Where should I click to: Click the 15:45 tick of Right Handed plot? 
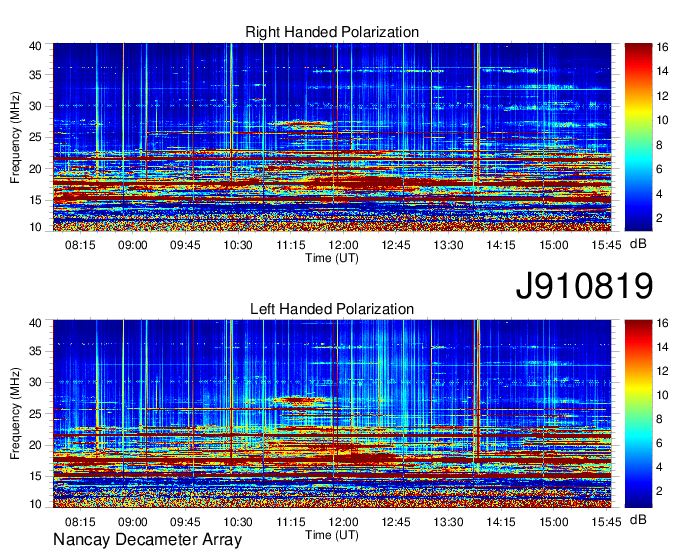(606, 245)
